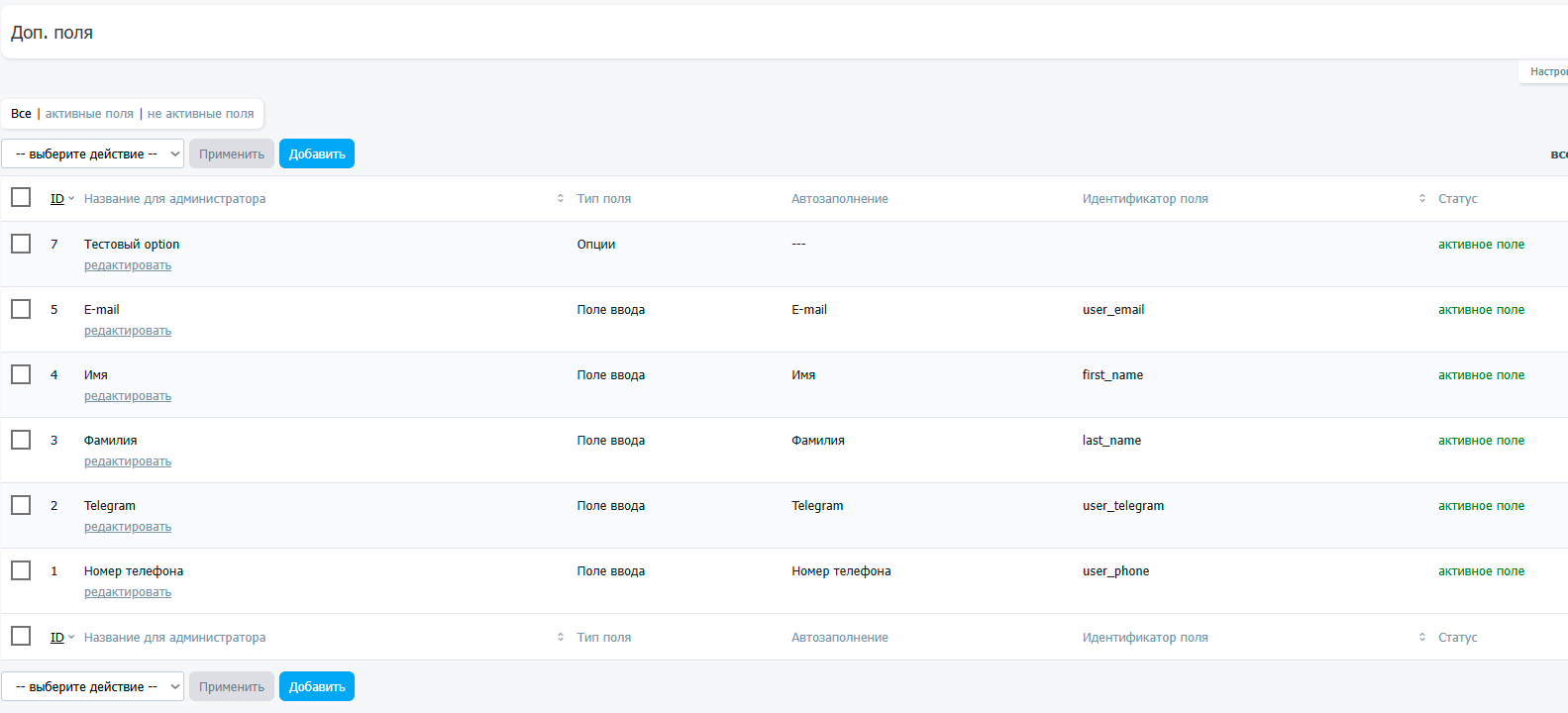Click the bottom 'Применить' button
Image resolution: width=1568 pixels, height=713 pixels.
pyautogui.click(x=232, y=686)
